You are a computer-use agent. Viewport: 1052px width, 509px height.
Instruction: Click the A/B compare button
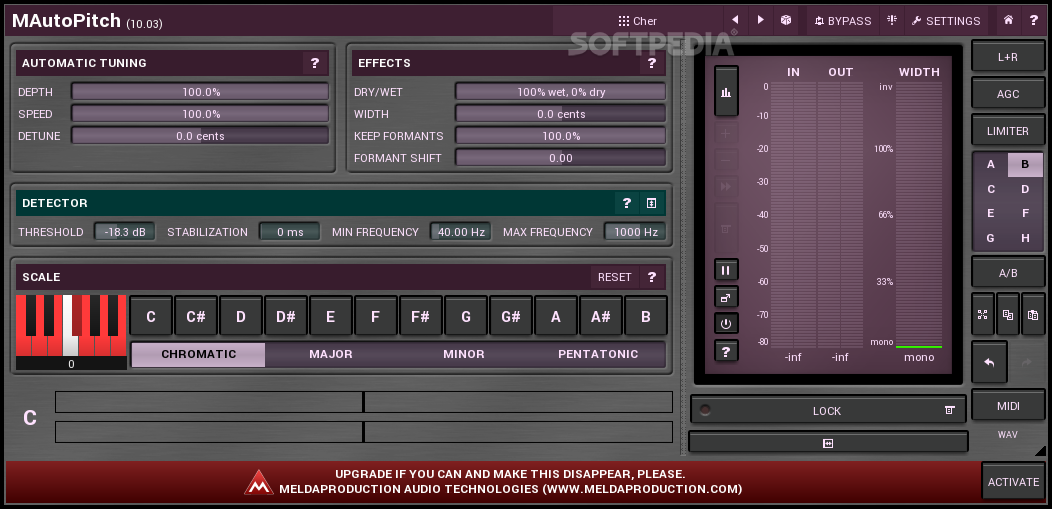coord(1008,273)
